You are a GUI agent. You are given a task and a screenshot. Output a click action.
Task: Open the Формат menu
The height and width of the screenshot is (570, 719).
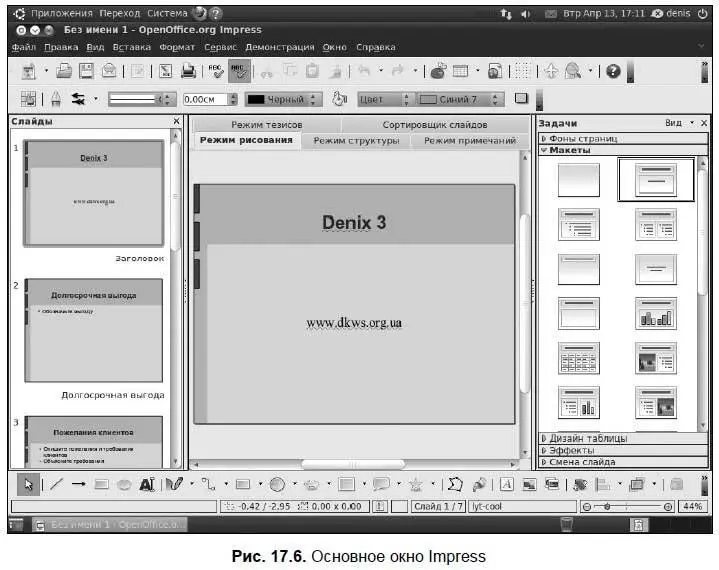[x=177, y=47]
